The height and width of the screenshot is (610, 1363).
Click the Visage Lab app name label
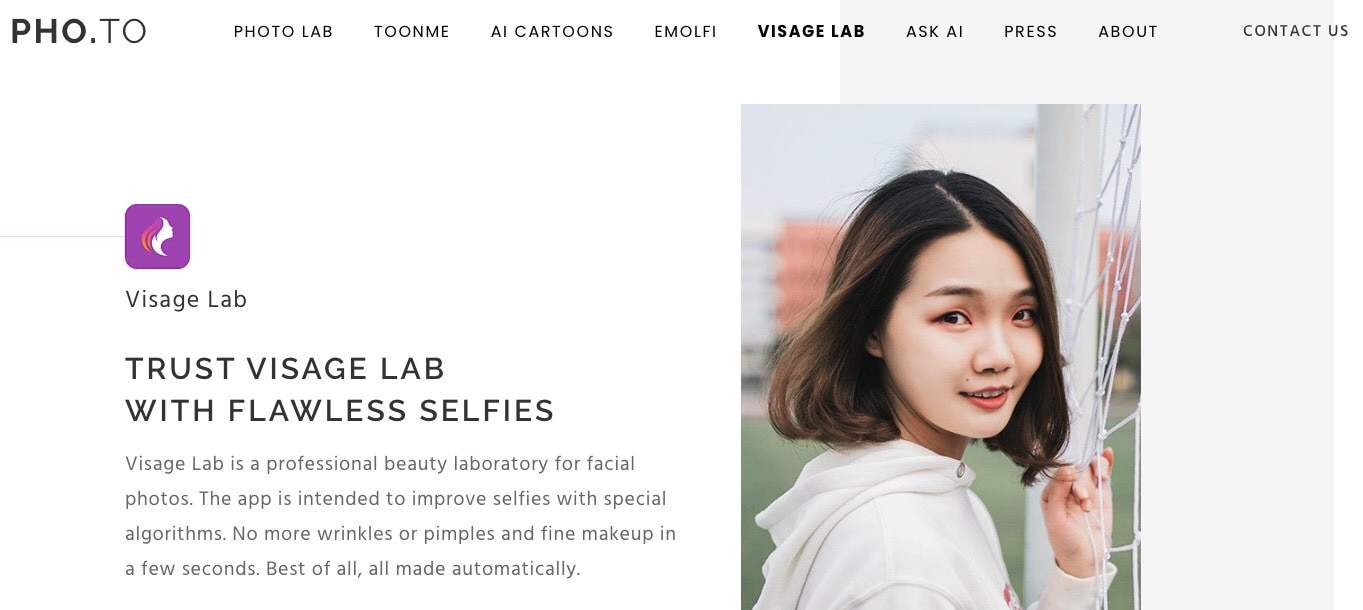[186, 299]
